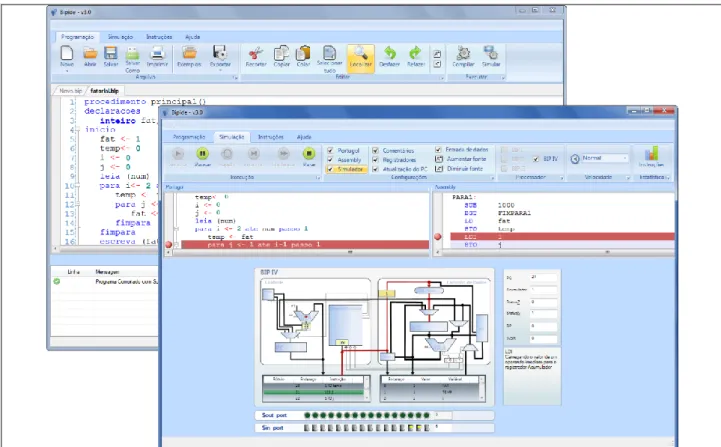Open the Normal speed dropdown
The image size is (721, 447).
pyautogui.click(x=605, y=158)
